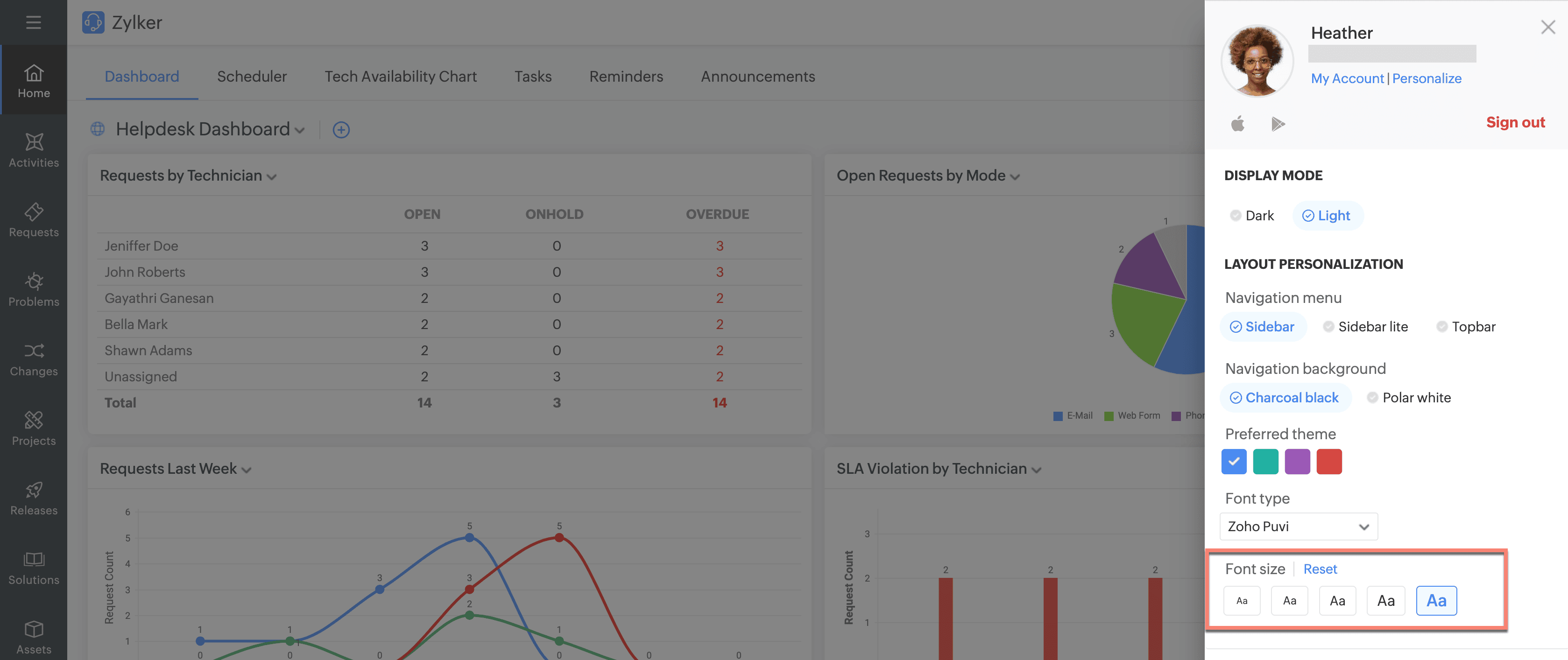Go to Changes module icon

pos(34,351)
